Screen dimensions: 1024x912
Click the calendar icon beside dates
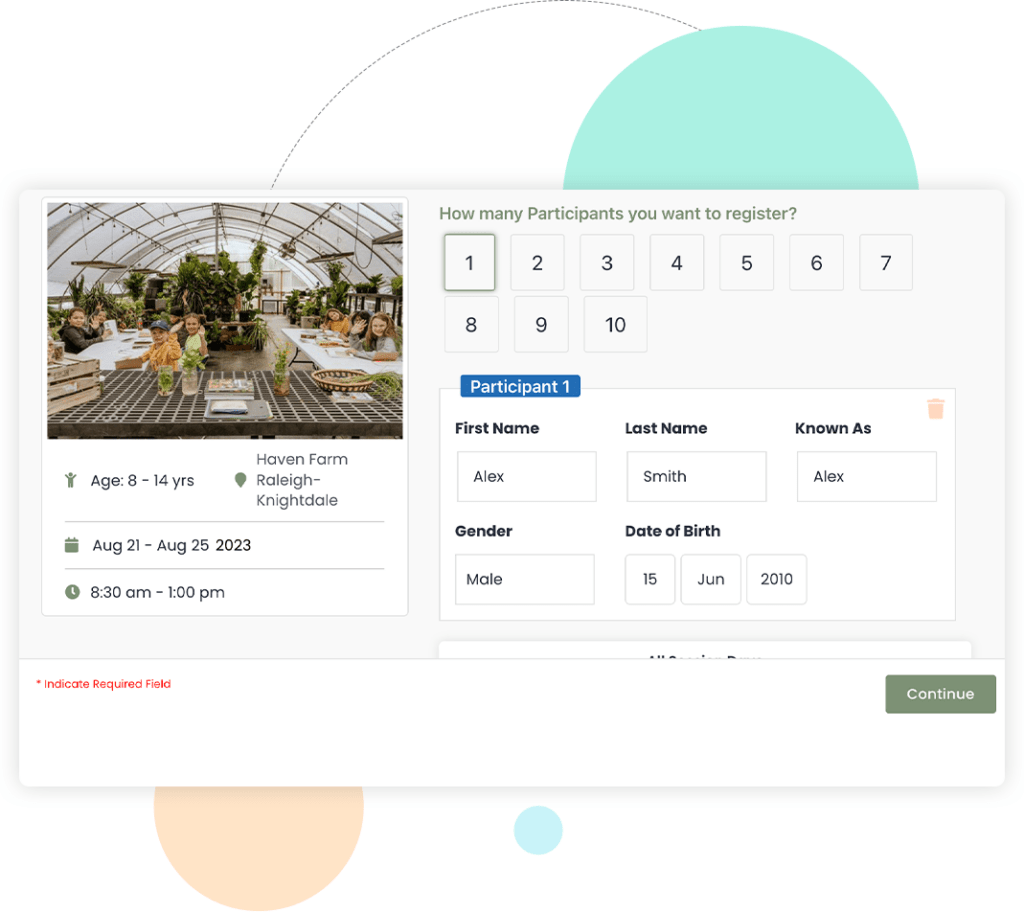click(72, 545)
